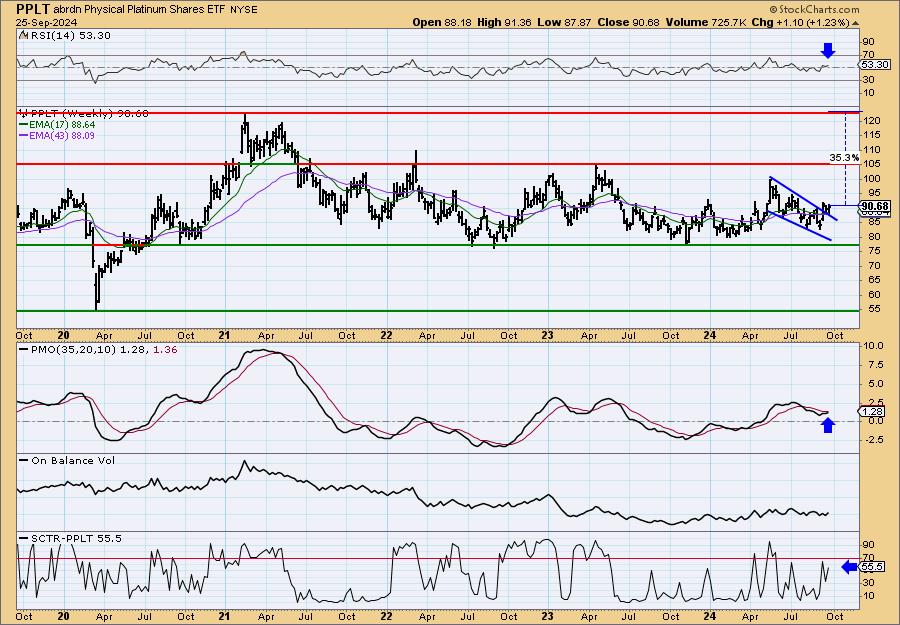Select the PPLT (Weekly) price legend
Image resolution: width=900 pixels, height=625 pixels.
[84, 114]
